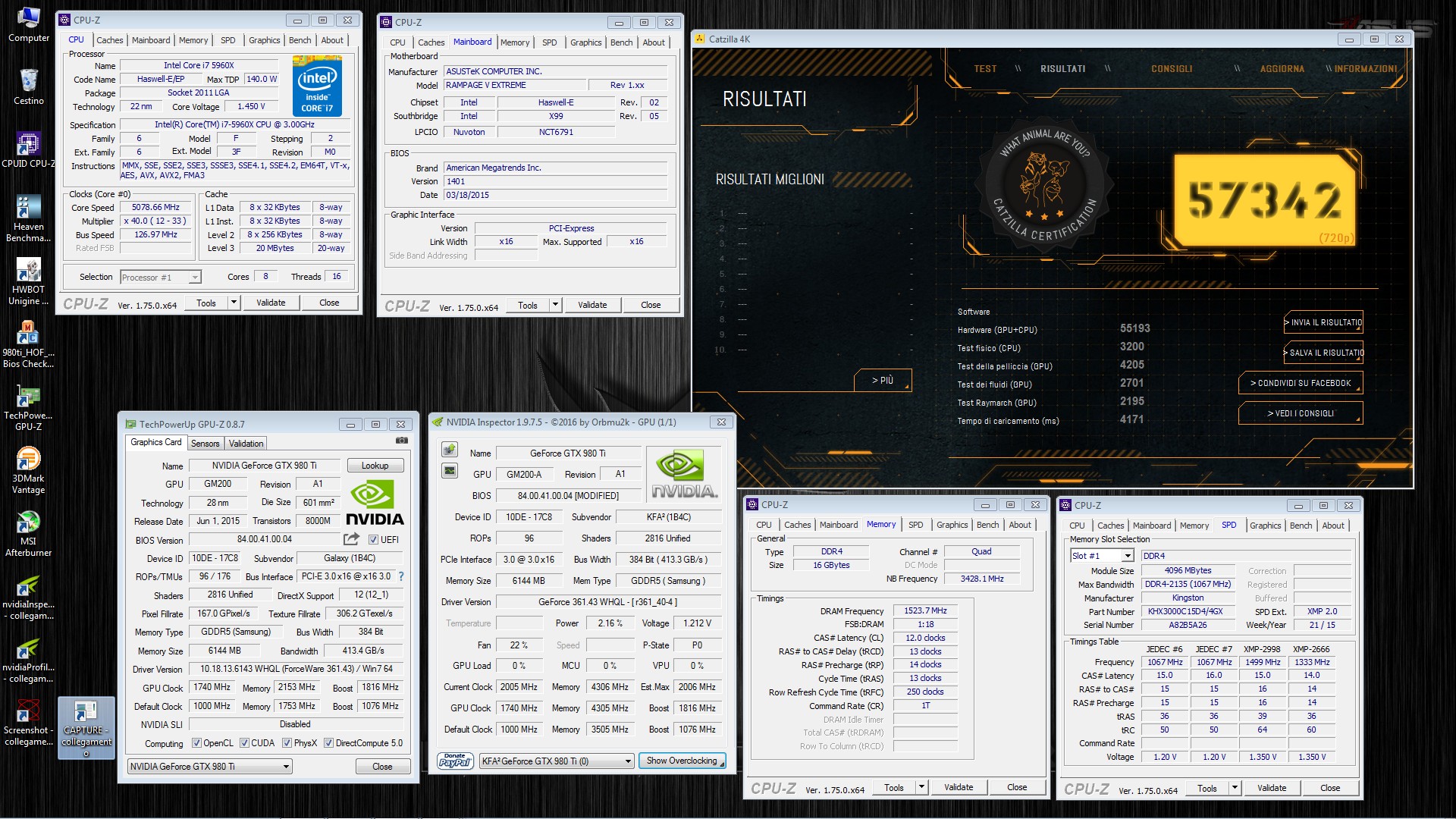This screenshot has height=819, width=1456.
Task: Switch to the Validation tab in GPU-Z
Action: coord(246,444)
